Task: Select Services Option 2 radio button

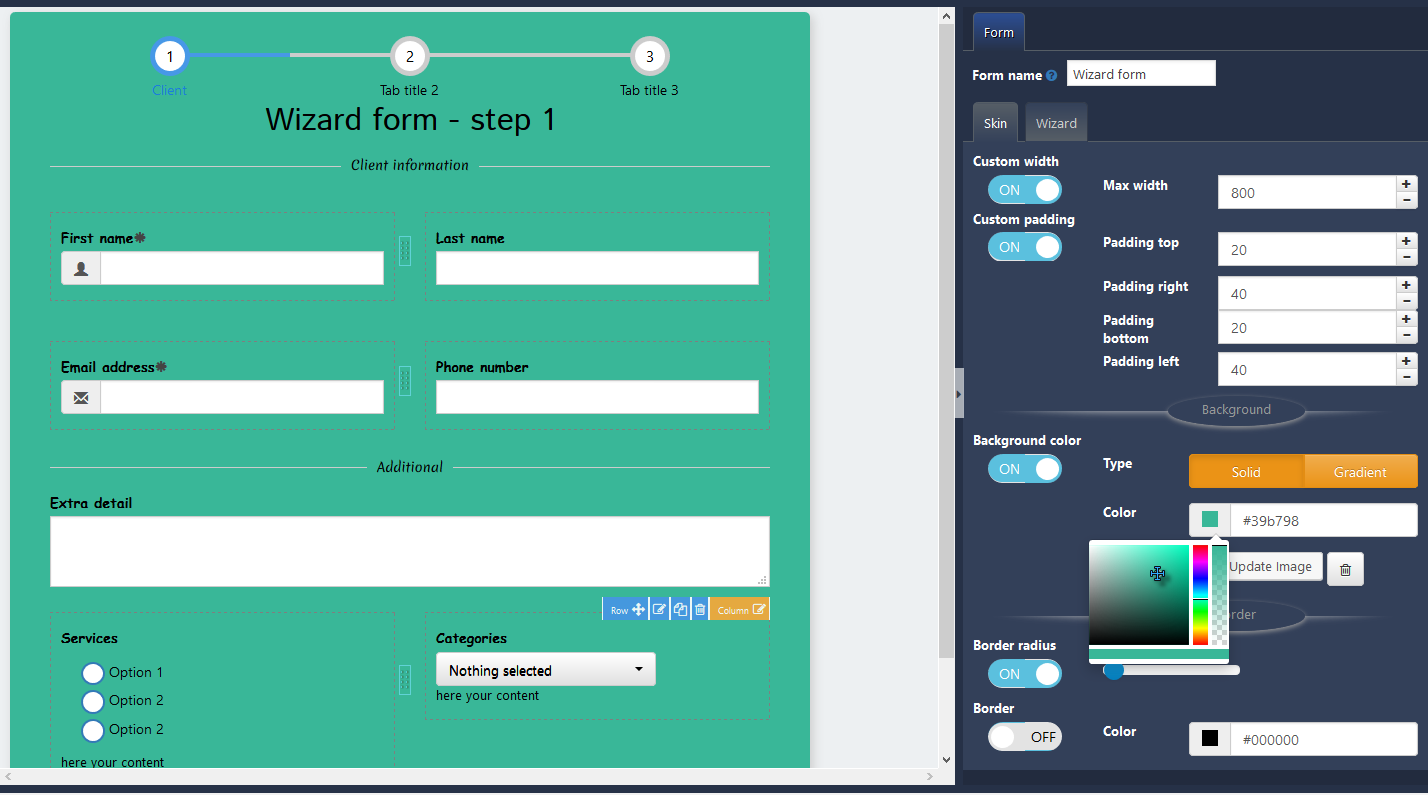Action: click(x=93, y=701)
